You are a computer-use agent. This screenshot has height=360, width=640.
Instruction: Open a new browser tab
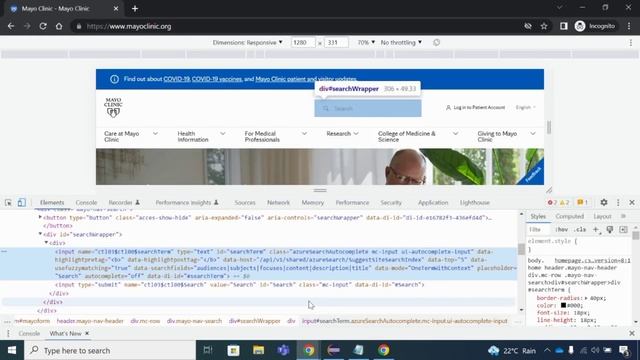pyautogui.click(x=135, y=9)
